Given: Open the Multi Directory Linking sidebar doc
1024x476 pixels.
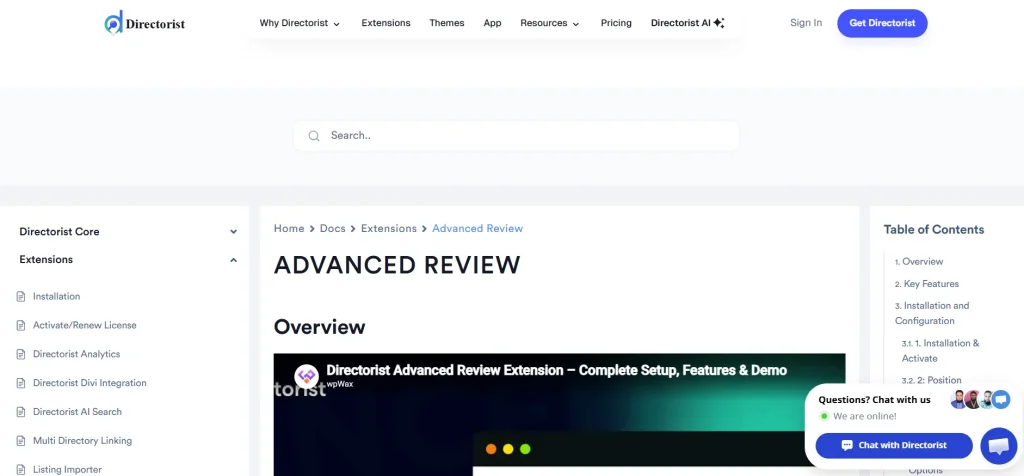Looking at the screenshot, I should pyautogui.click(x=82, y=441).
